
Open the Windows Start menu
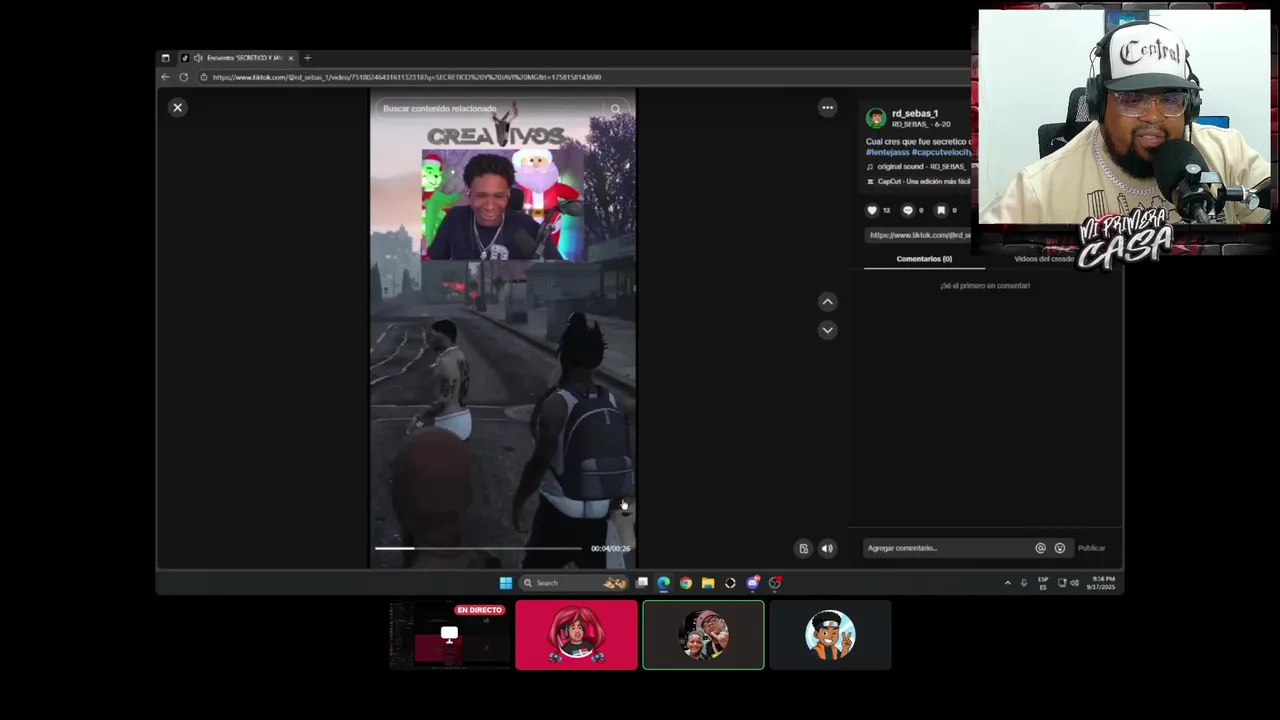(x=506, y=583)
